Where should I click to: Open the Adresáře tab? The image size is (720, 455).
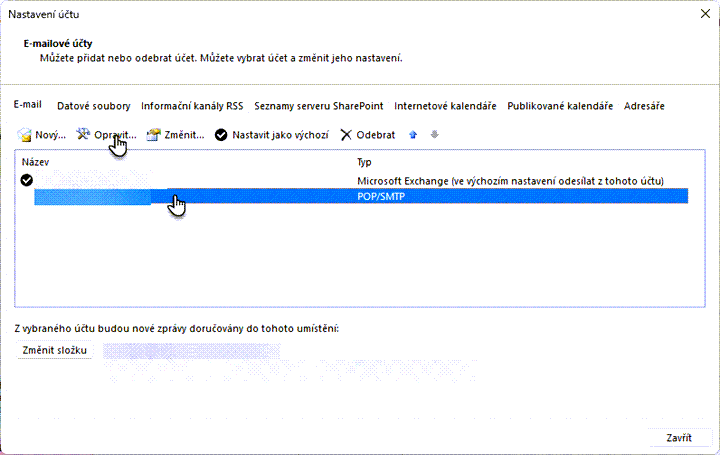[644, 106]
